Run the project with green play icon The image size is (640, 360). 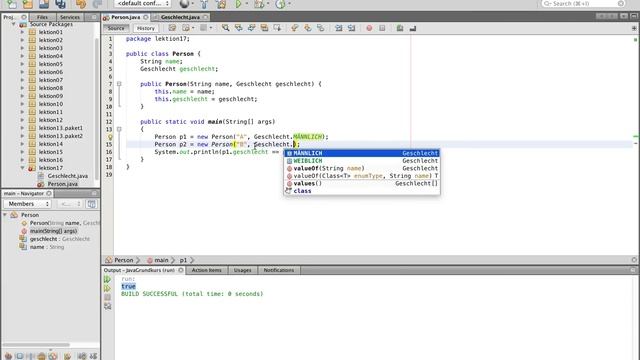[x=238, y=4]
